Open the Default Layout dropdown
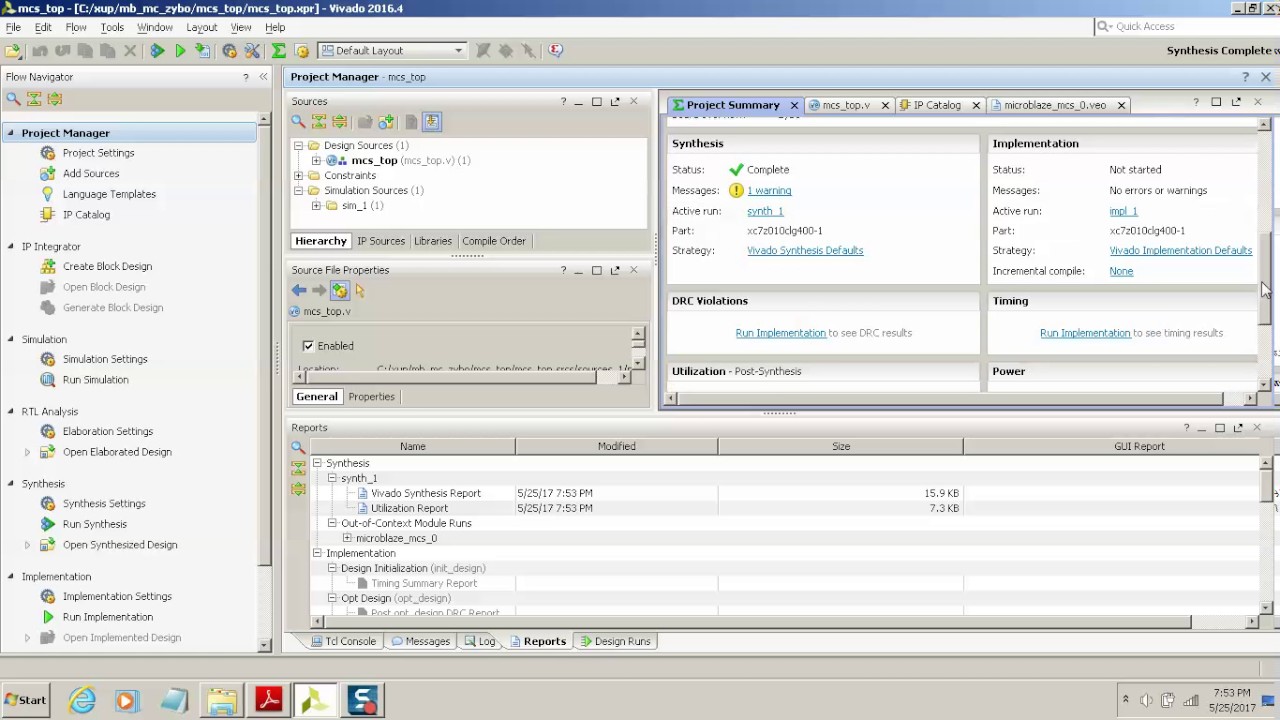This screenshot has height=720, width=1280. (392, 51)
